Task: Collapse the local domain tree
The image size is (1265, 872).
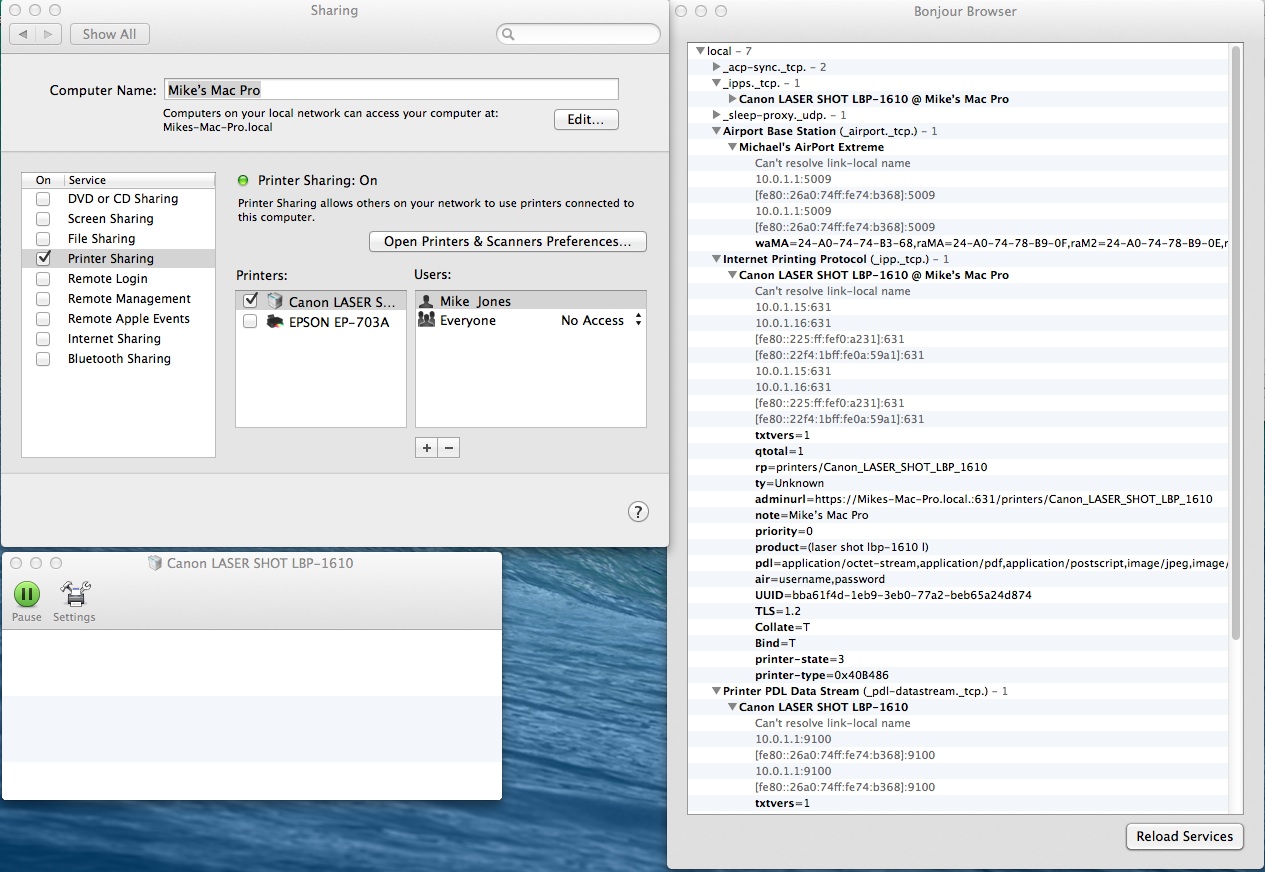Action: point(700,51)
